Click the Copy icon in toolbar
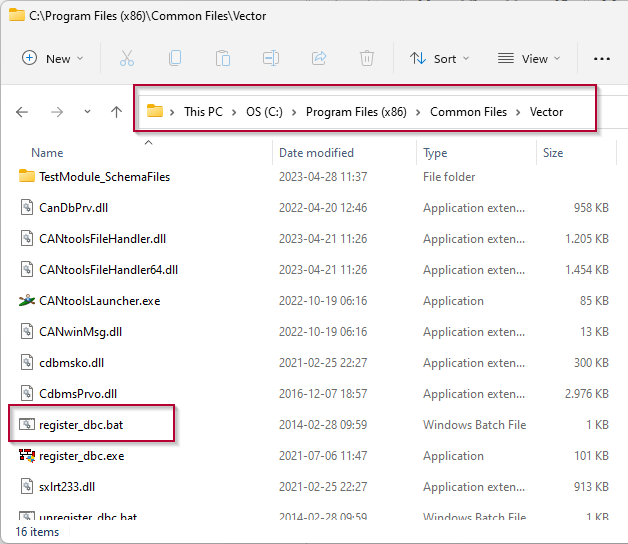 coord(175,58)
